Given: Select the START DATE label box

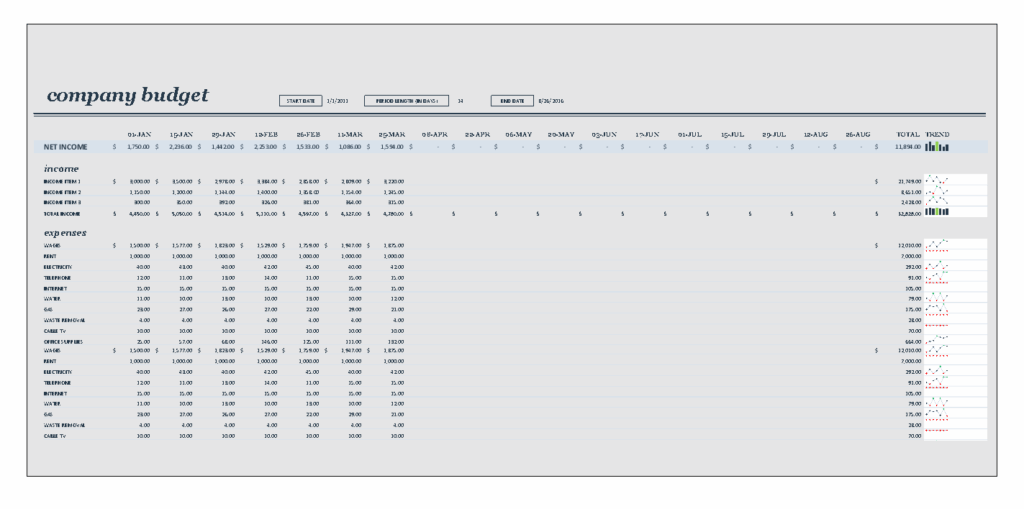Looking at the screenshot, I should click(x=300, y=101).
